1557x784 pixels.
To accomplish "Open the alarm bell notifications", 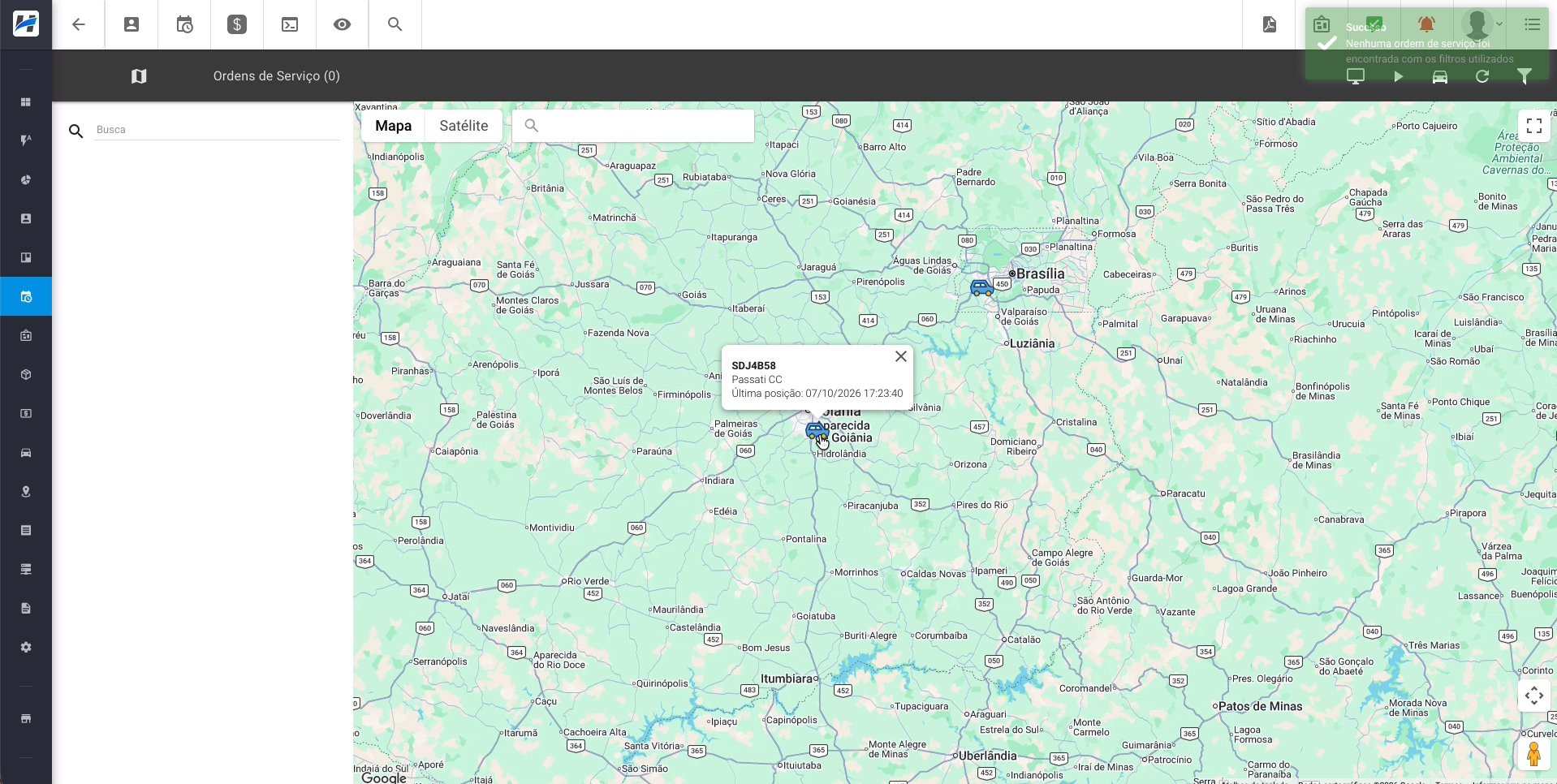I will point(1426,24).
